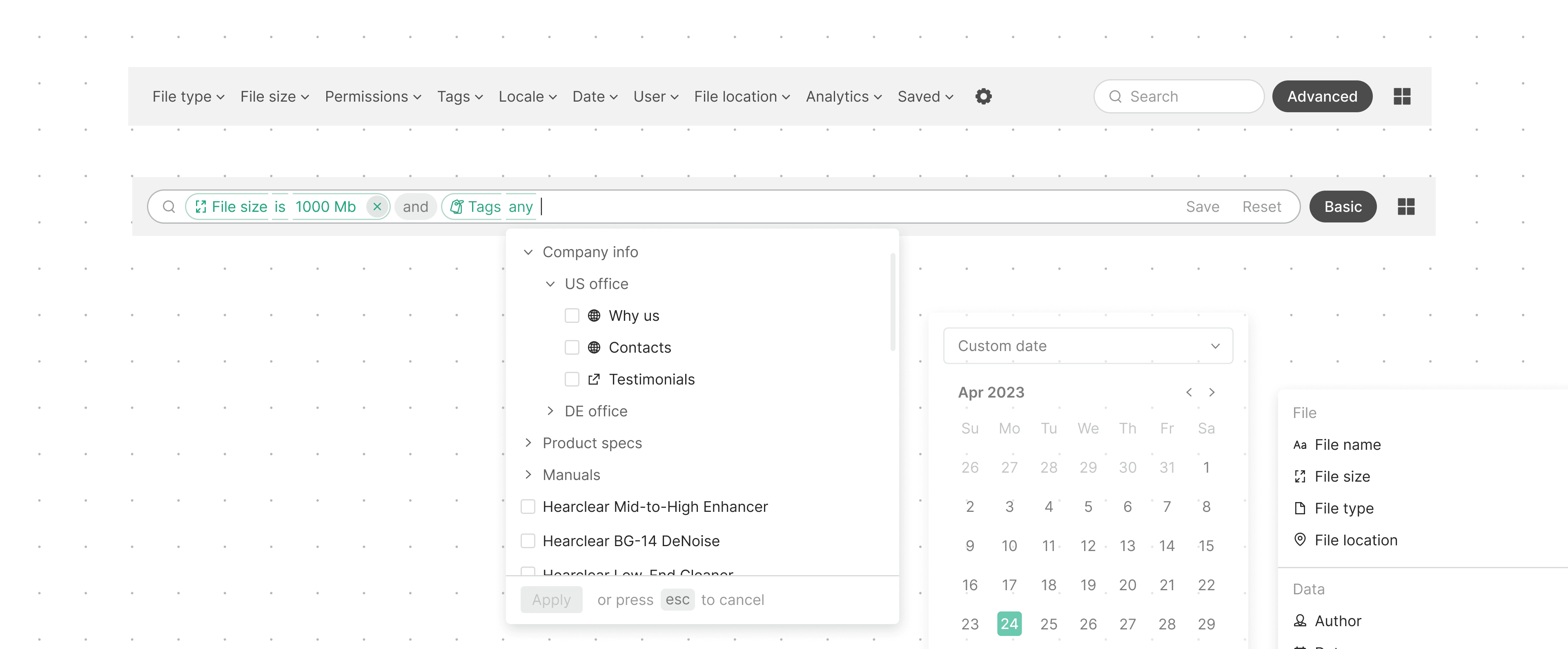Image resolution: width=1568 pixels, height=649 pixels.
Task: Click the grid view icon beside Basic
Action: coord(1405,207)
